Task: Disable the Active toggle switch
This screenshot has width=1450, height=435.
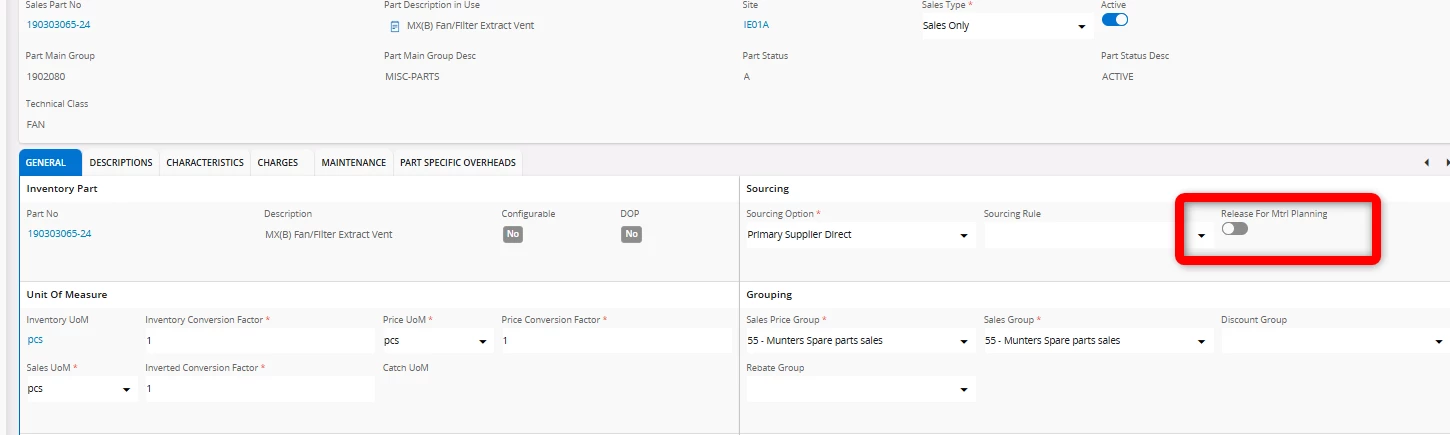Action: point(1115,20)
